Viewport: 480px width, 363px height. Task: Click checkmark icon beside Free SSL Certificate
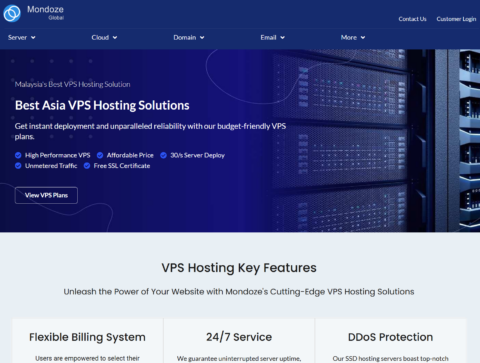[x=87, y=166]
